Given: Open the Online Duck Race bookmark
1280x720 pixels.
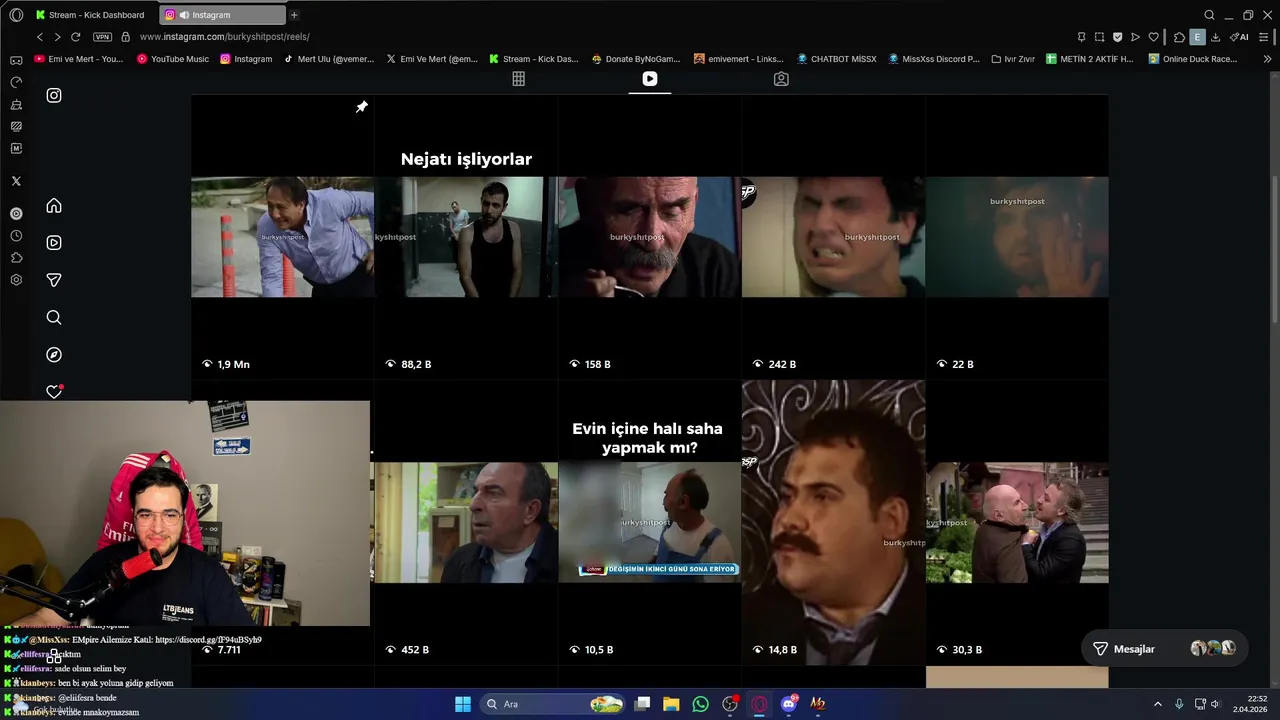Looking at the screenshot, I should 1193,59.
